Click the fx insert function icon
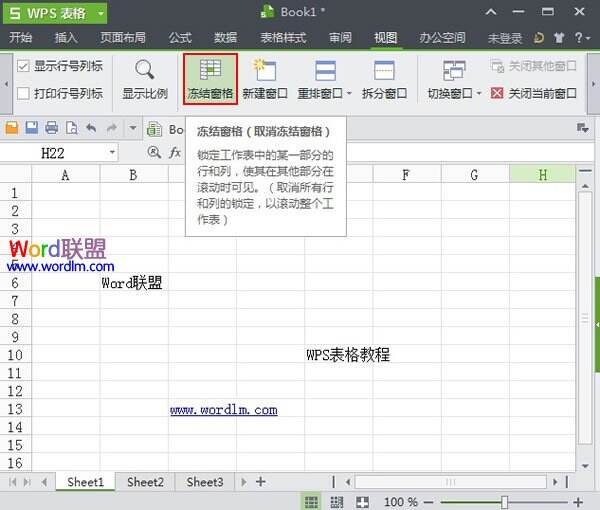Screen dimensions: 600x510 tap(175, 153)
